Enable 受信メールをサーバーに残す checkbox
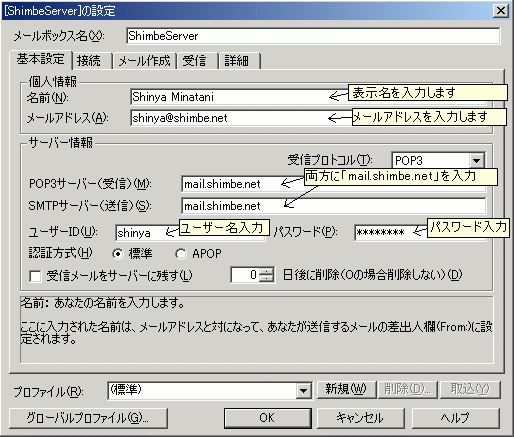This screenshot has width=514, height=437. point(35,276)
